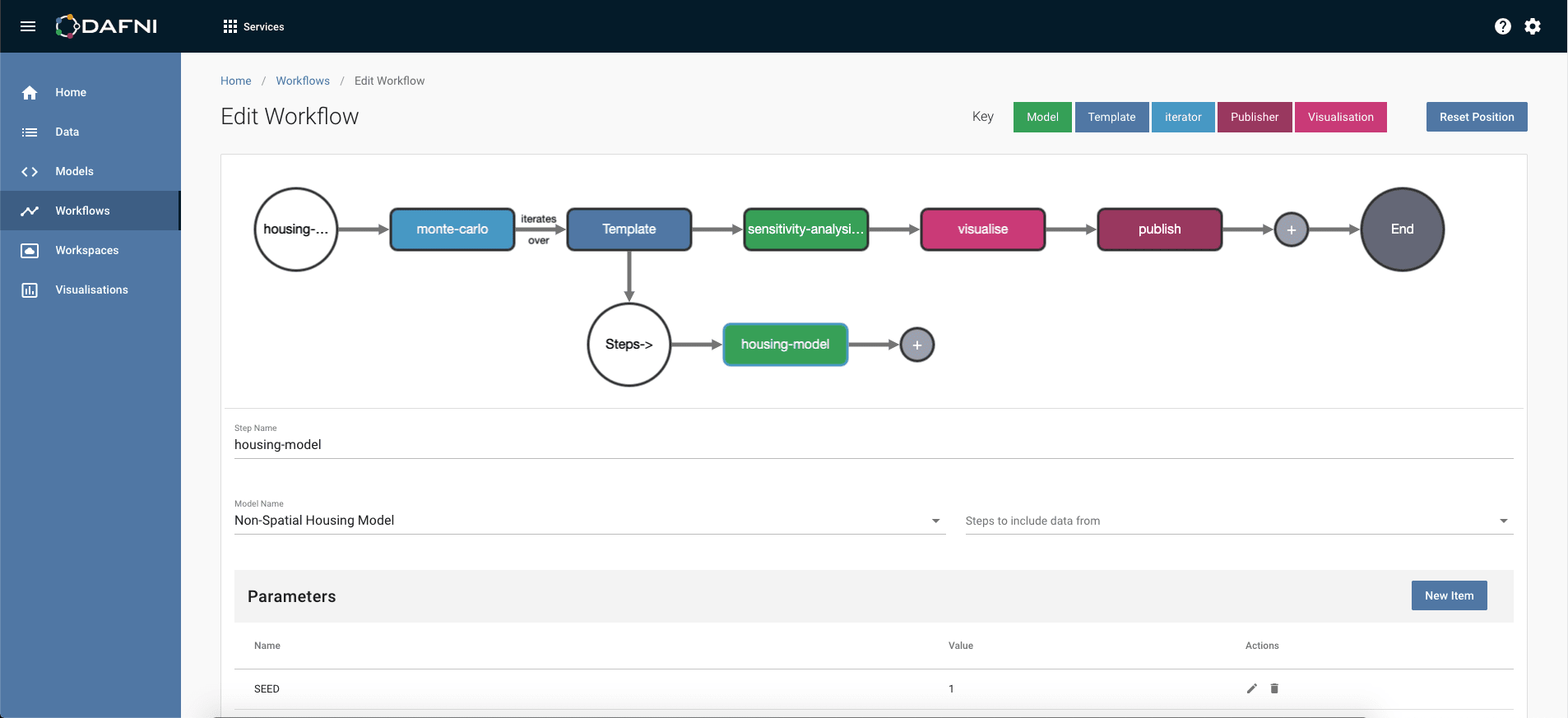The image size is (1568, 718).
Task: Add step after housing-model node
Action: (x=916, y=345)
